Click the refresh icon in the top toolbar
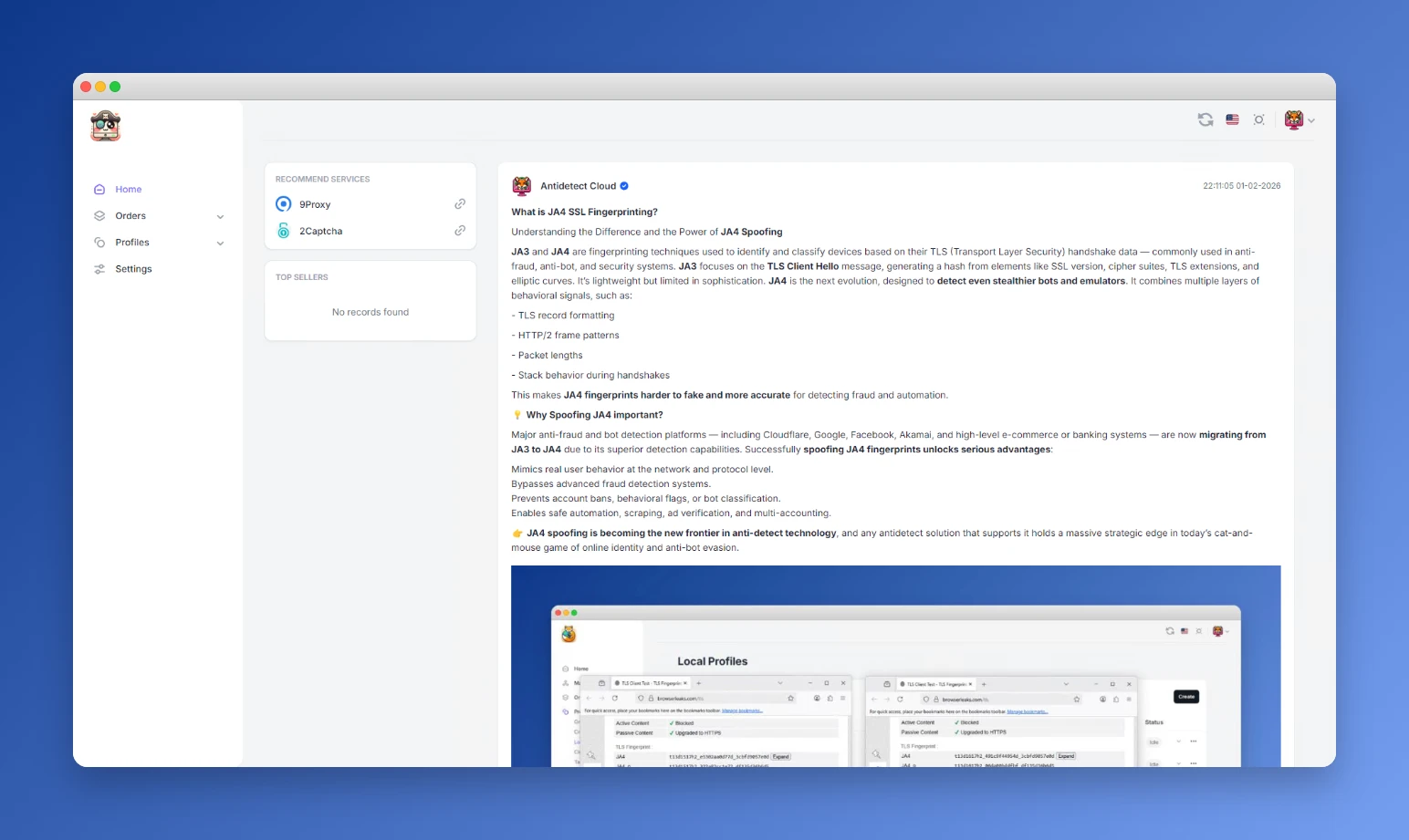The height and width of the screenshot is (840, 1409). (x=1205, y=119)
